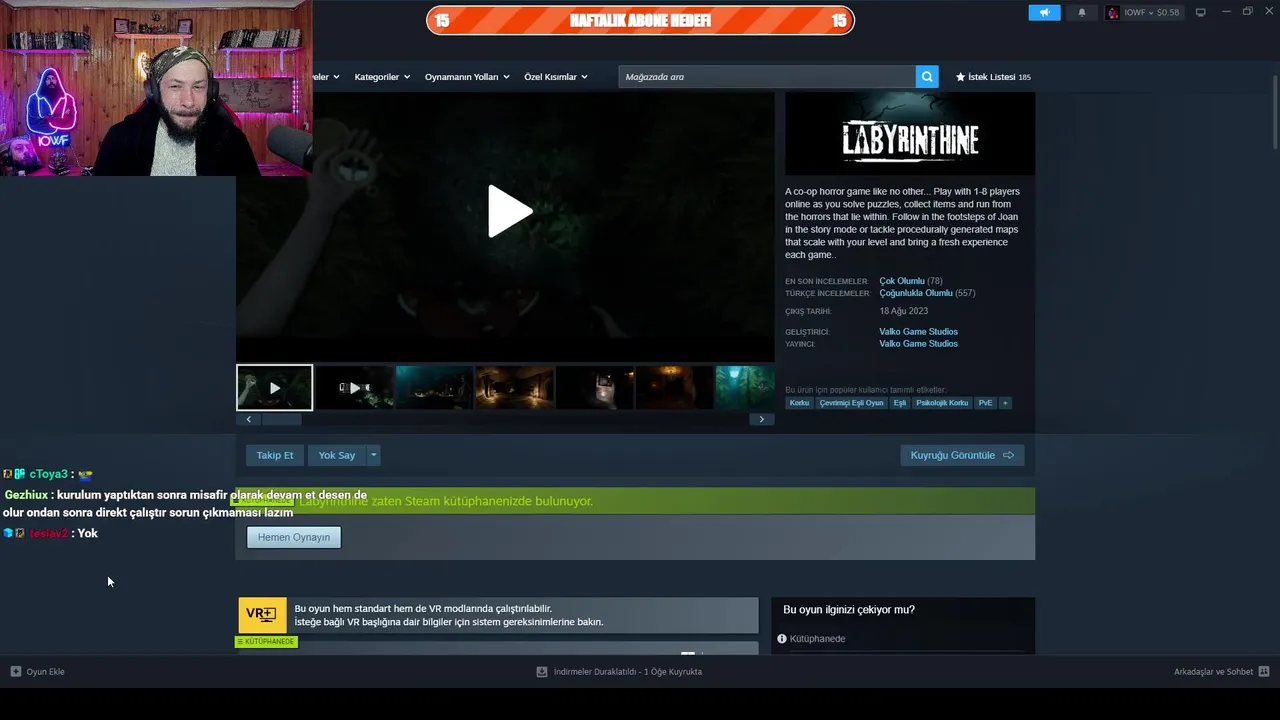The height and width of the screenshot is (720, 1280).
Task: Open the Korku tag
Action: click(x=799, y=403)
